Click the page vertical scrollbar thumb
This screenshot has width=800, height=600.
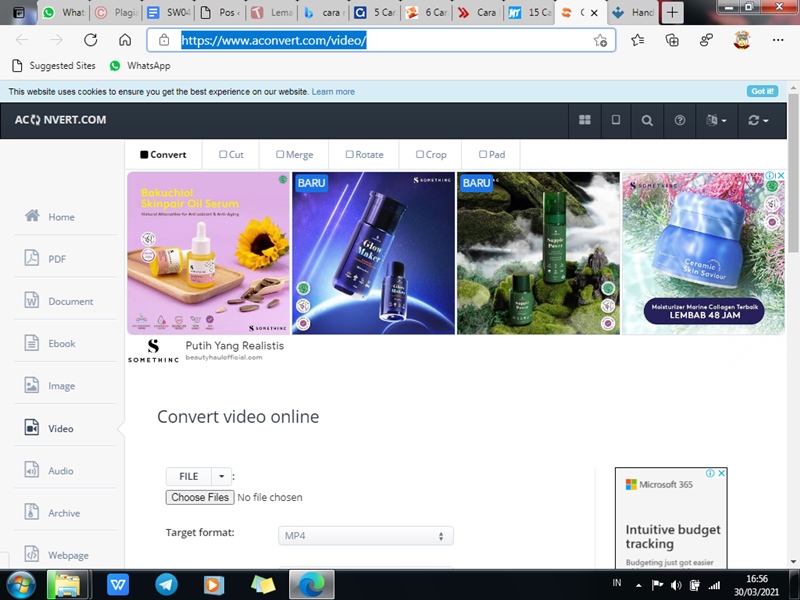click(x=793, y=173)
